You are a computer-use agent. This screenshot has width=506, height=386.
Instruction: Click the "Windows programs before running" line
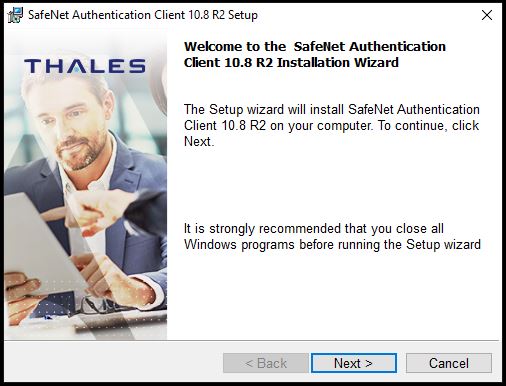[332, 245]
